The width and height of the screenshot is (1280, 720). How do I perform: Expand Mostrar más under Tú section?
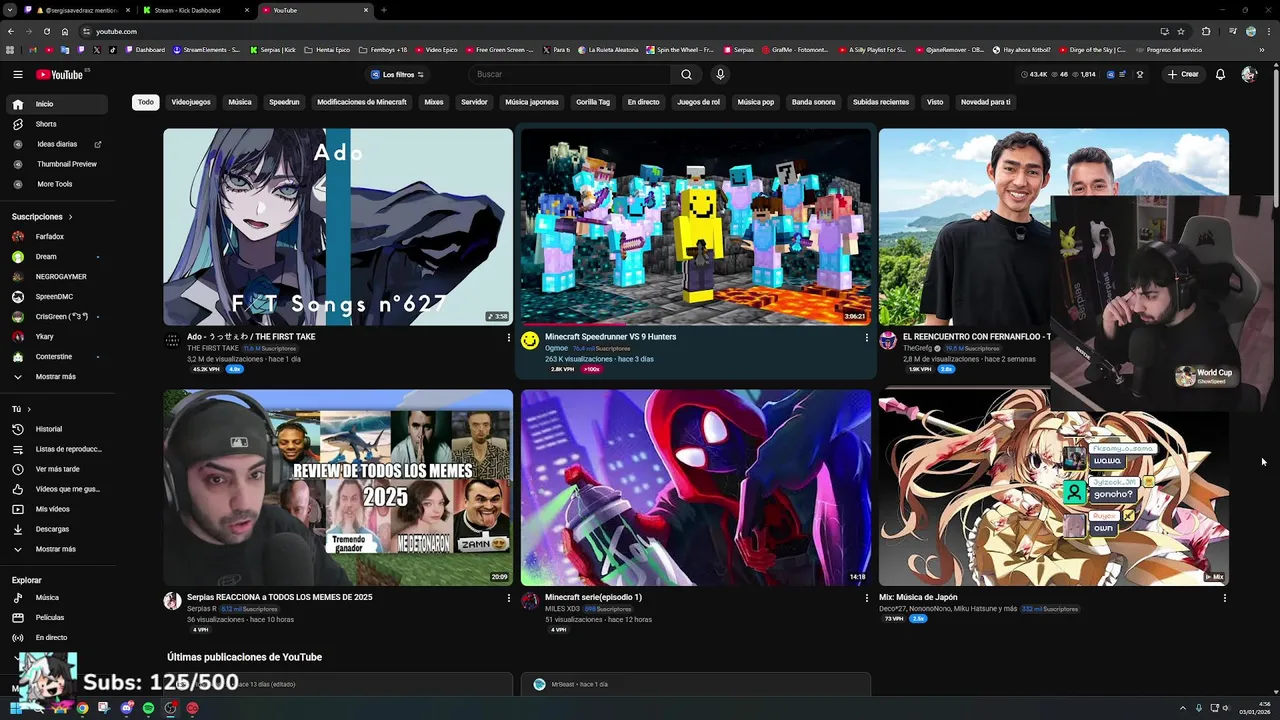tap(56, 549)
